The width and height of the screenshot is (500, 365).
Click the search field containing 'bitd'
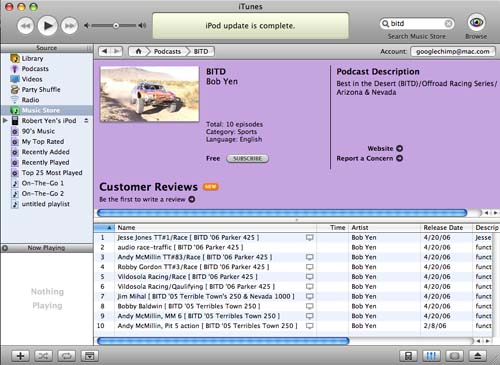tap(417, 23)
